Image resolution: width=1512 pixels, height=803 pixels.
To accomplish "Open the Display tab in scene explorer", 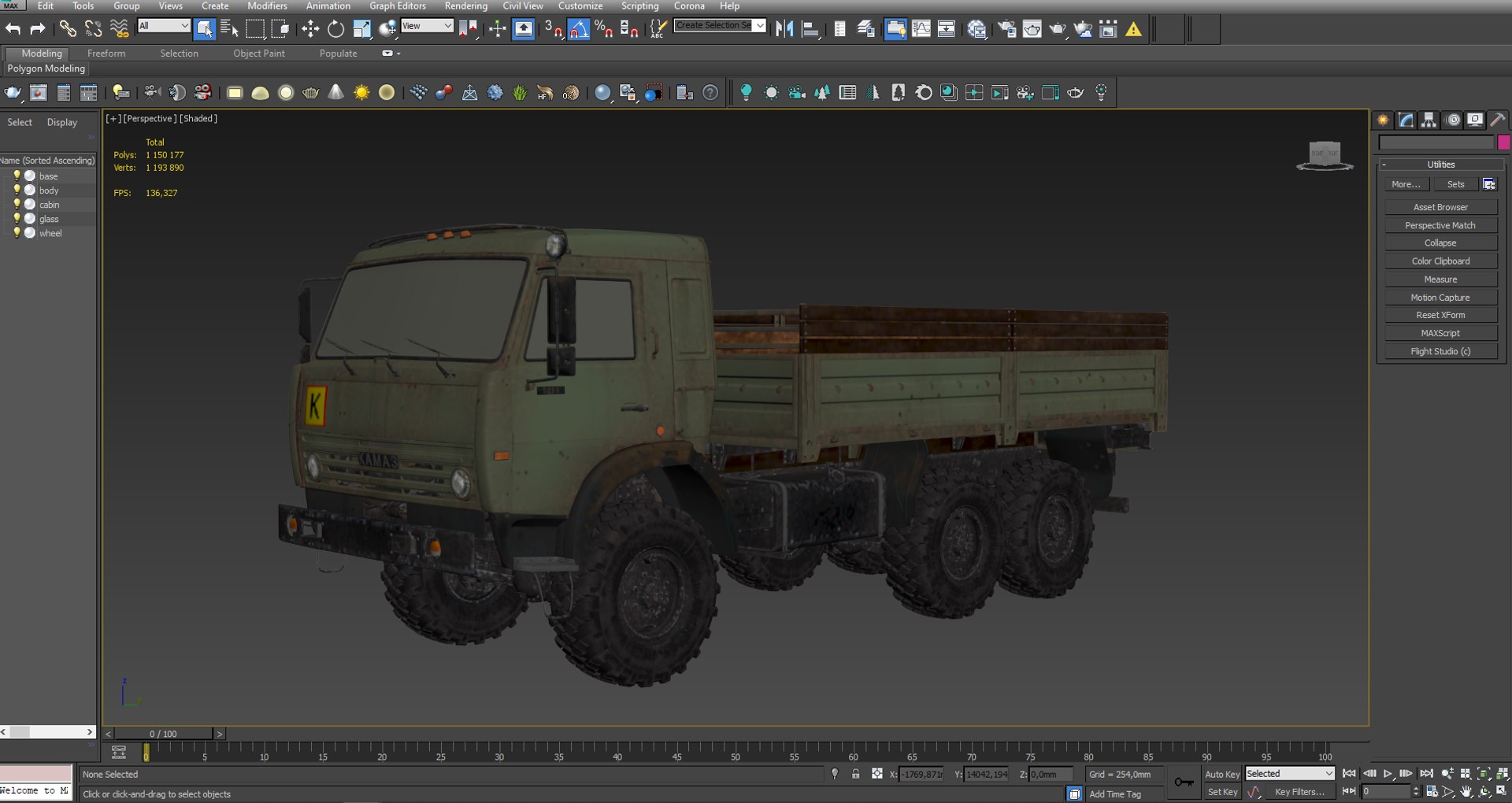I will (62, 122).
